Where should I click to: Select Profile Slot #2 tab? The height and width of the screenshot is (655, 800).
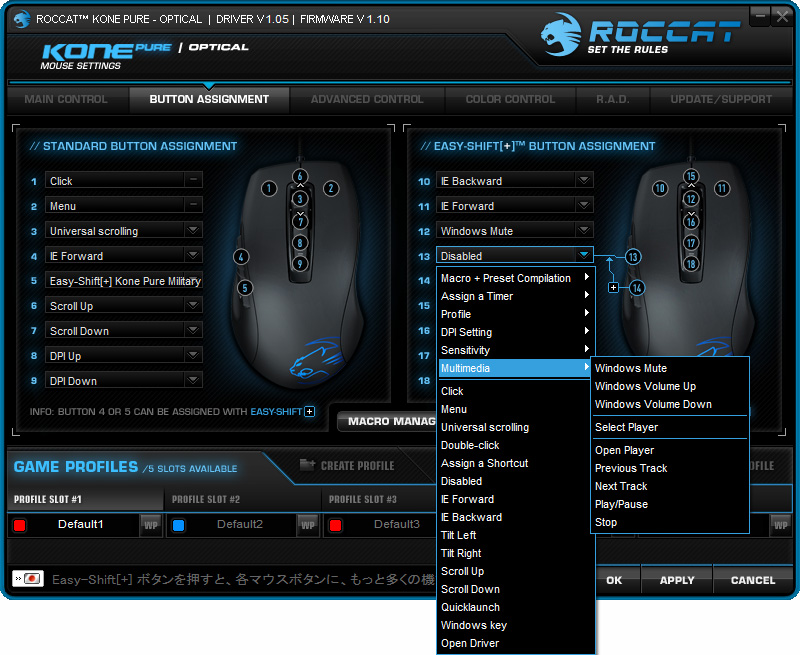[x=242, y=499]
